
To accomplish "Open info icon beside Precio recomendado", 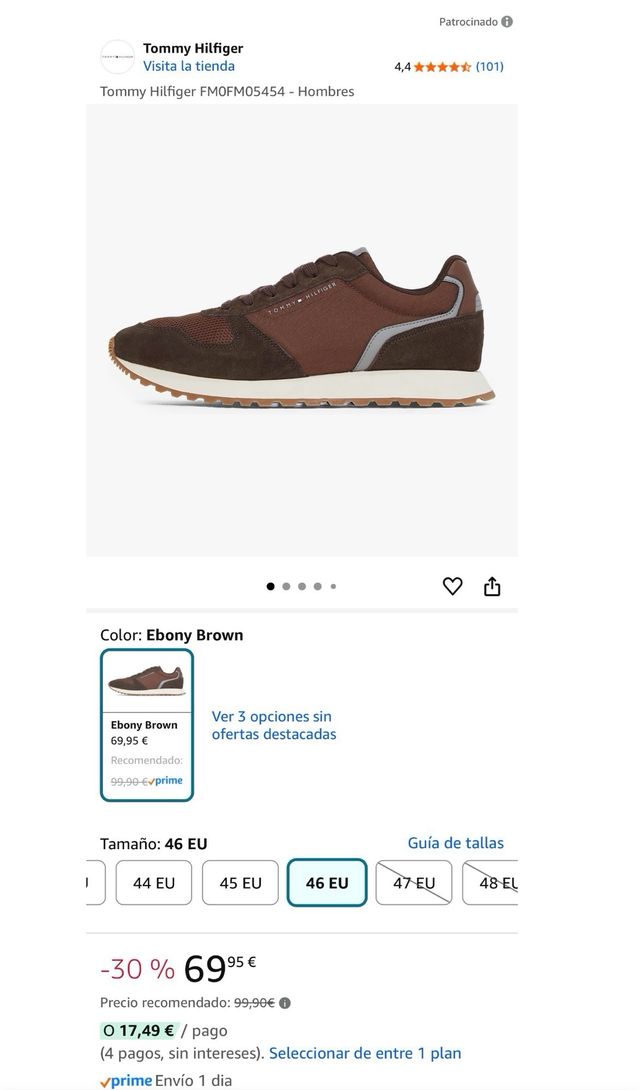I will 285,1002.
